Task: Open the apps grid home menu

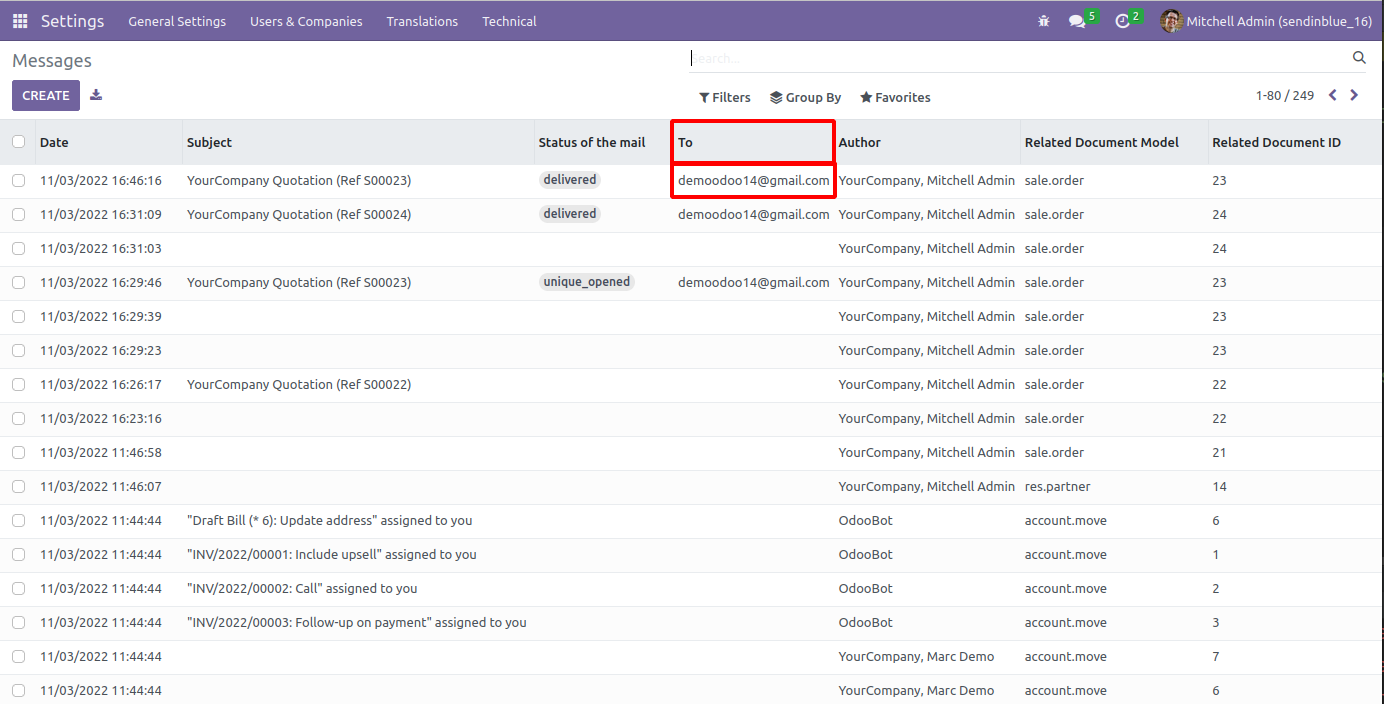Action: tap(20, 21)
